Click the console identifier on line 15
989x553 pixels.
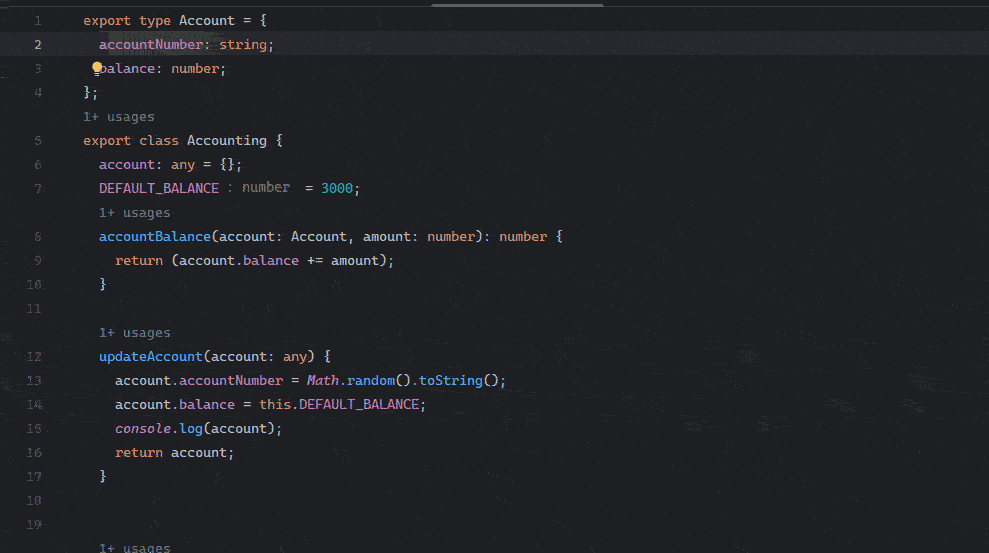click(142, 429)
